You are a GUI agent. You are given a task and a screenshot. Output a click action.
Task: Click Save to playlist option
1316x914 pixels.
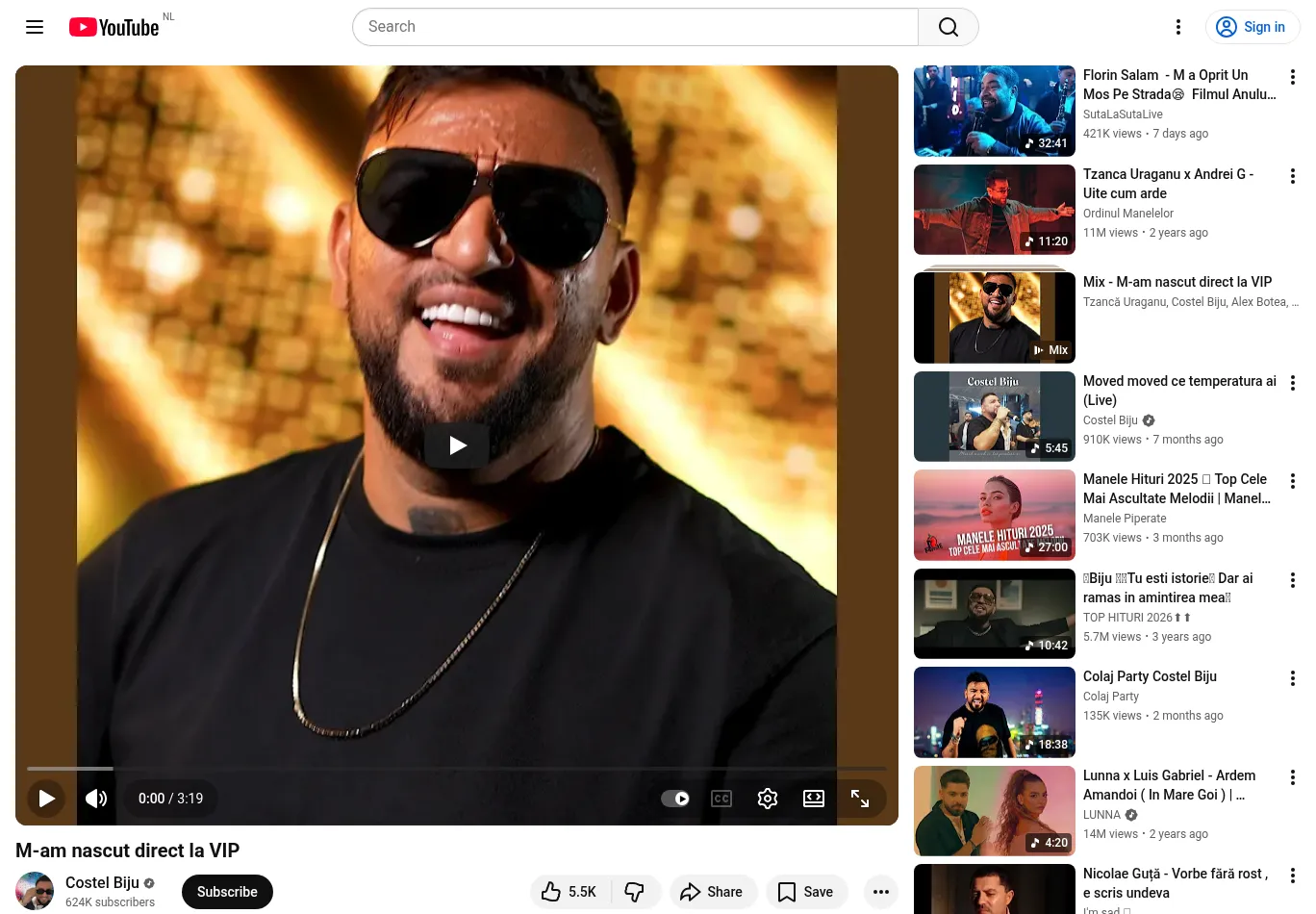(806, 892)
